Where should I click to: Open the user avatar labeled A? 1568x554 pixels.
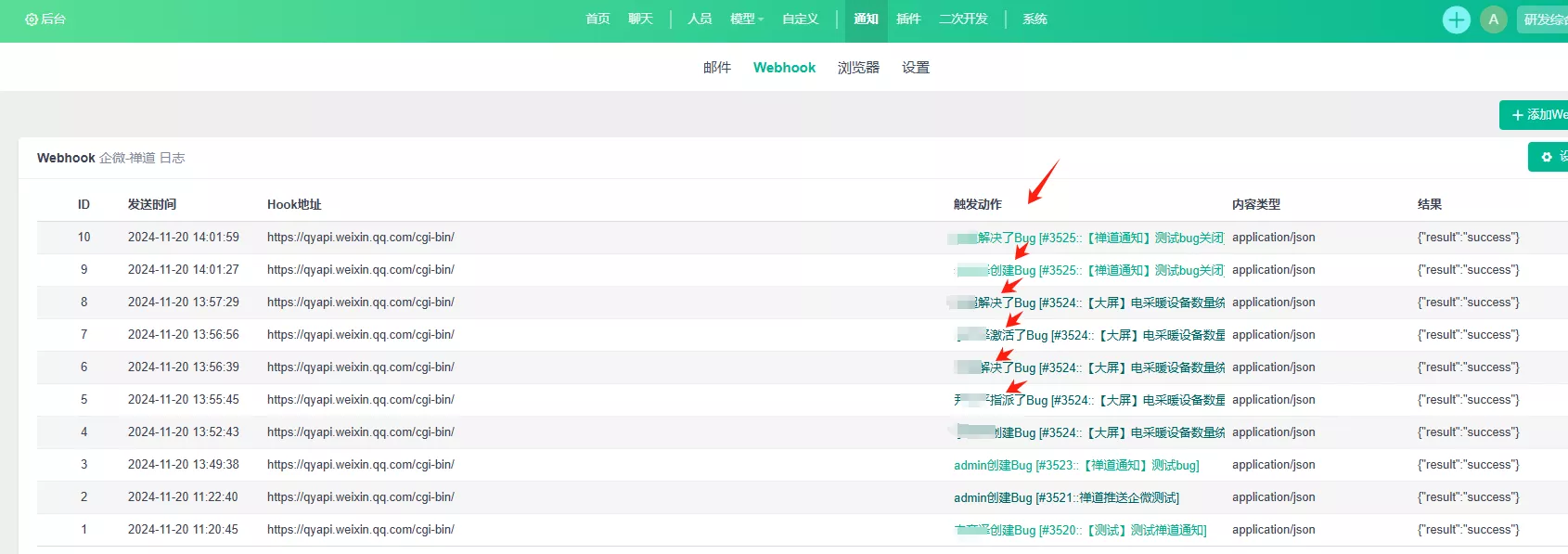pyautogui.click(x=1494, y=19)
